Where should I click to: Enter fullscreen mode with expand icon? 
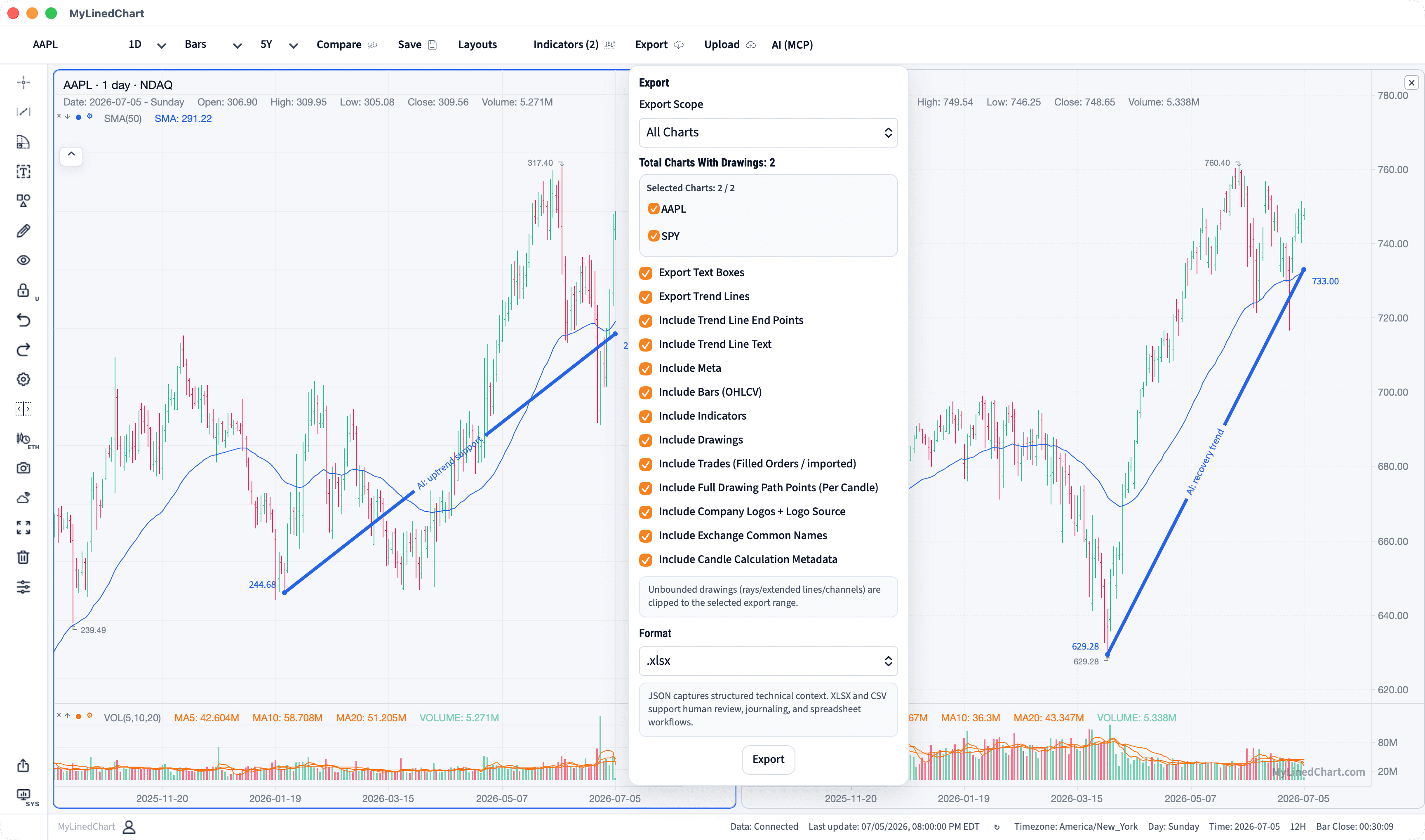click(x=23, y=528)
